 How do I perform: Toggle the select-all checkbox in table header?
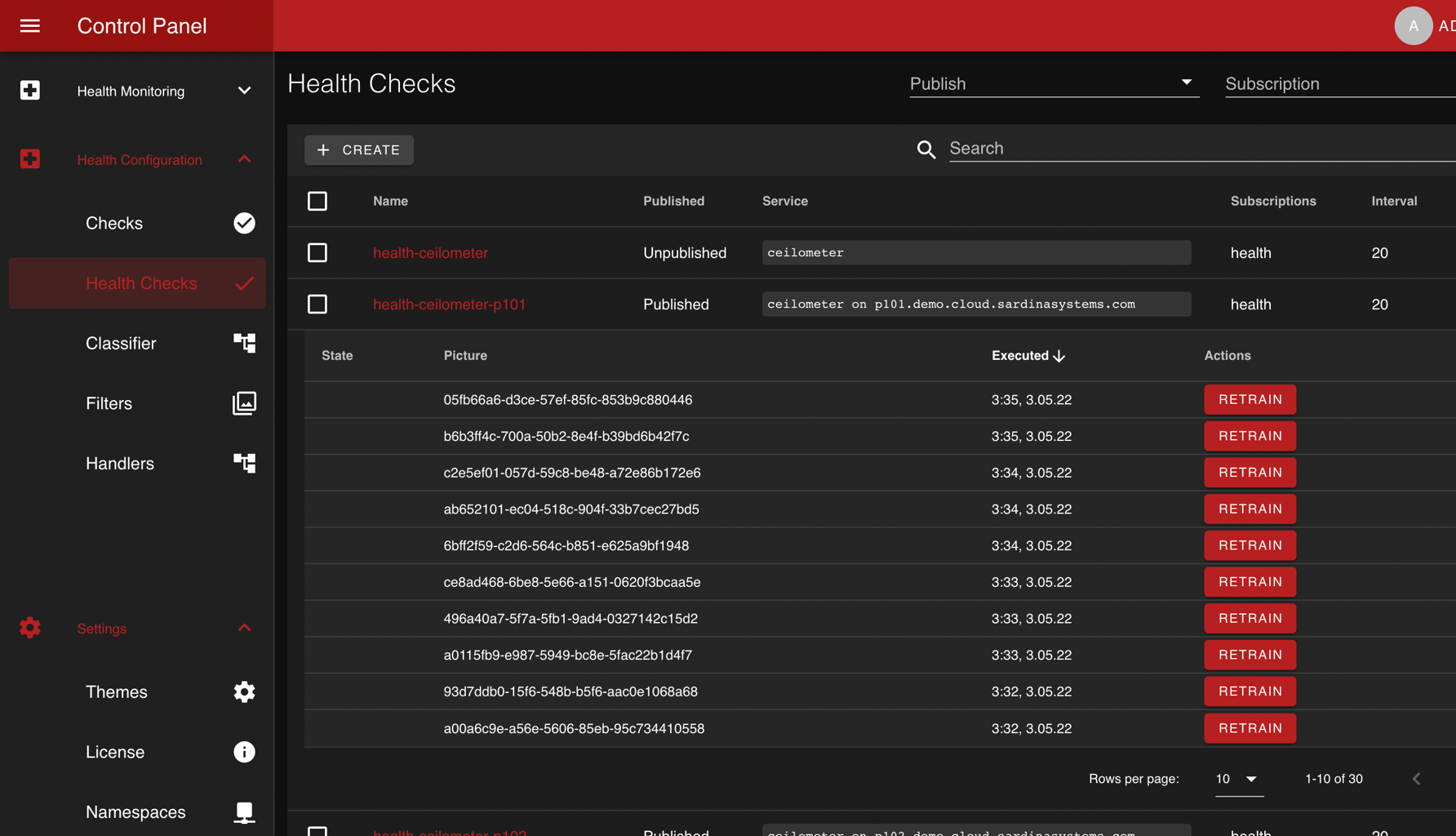(317, 201)
